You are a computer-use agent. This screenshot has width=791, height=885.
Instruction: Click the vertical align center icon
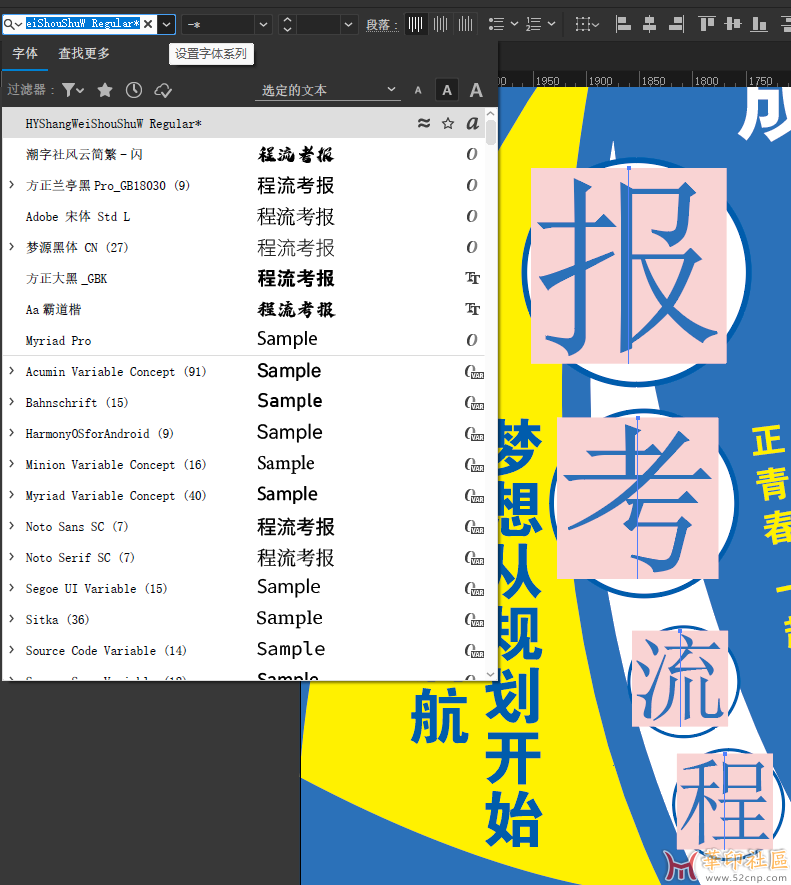pyautogui.click(x=733, y=24)
